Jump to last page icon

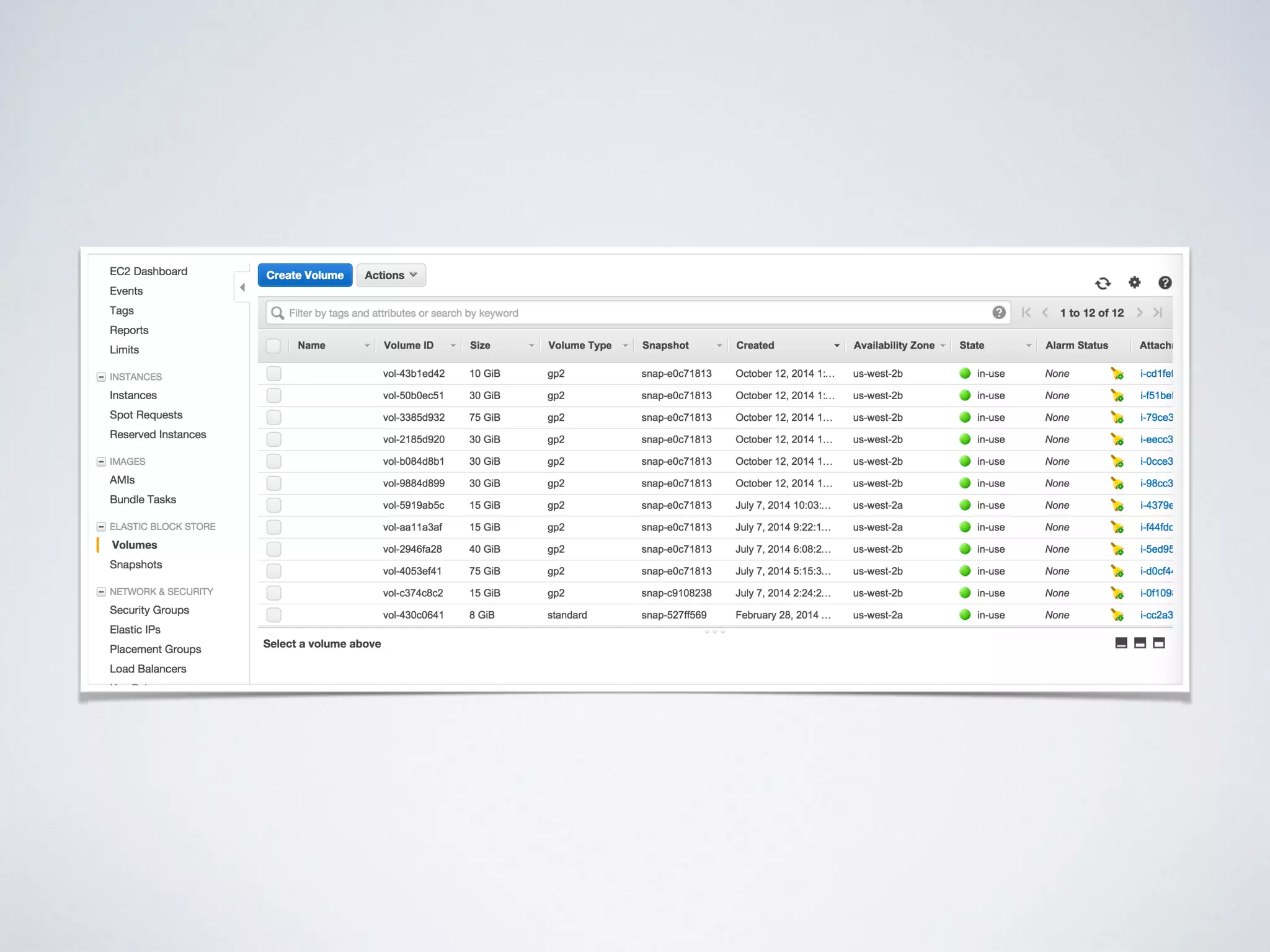click(x=1158, y=312)
